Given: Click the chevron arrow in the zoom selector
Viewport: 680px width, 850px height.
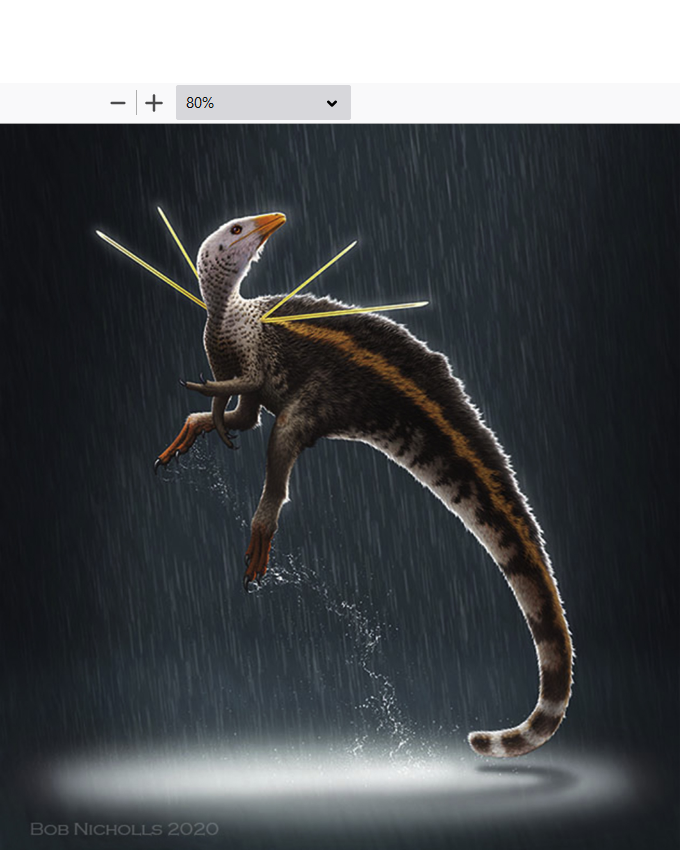Looking at the screenshot, I should point(332,103).
